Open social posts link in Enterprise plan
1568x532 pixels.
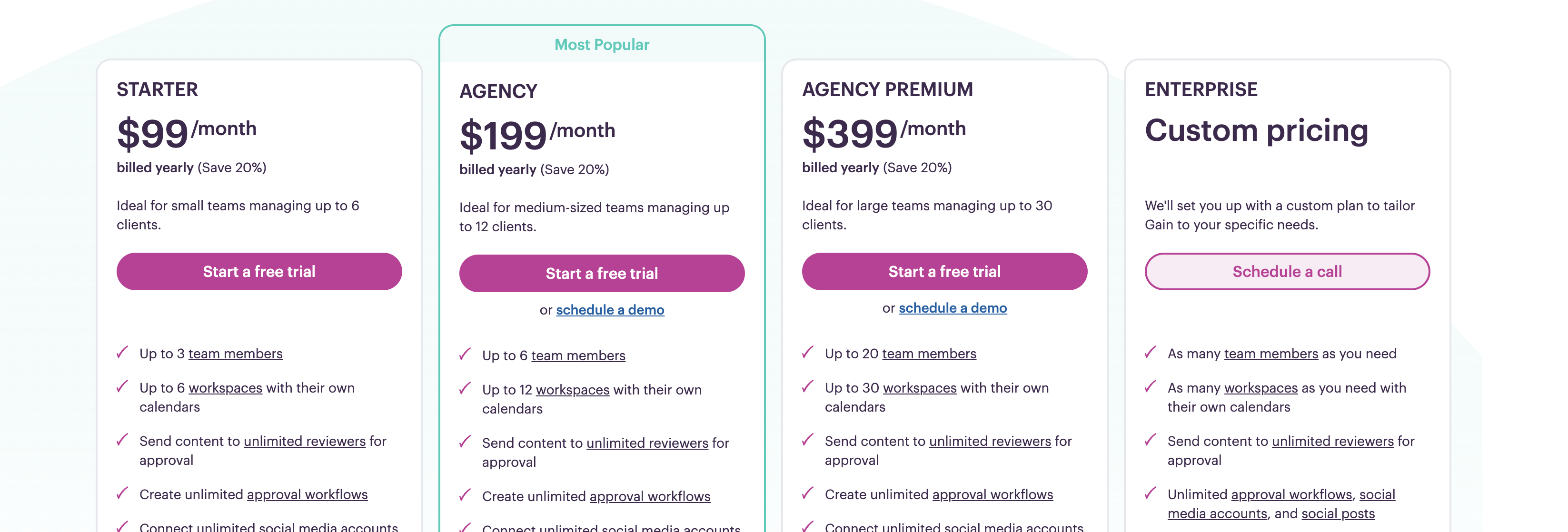[1337, 514]
